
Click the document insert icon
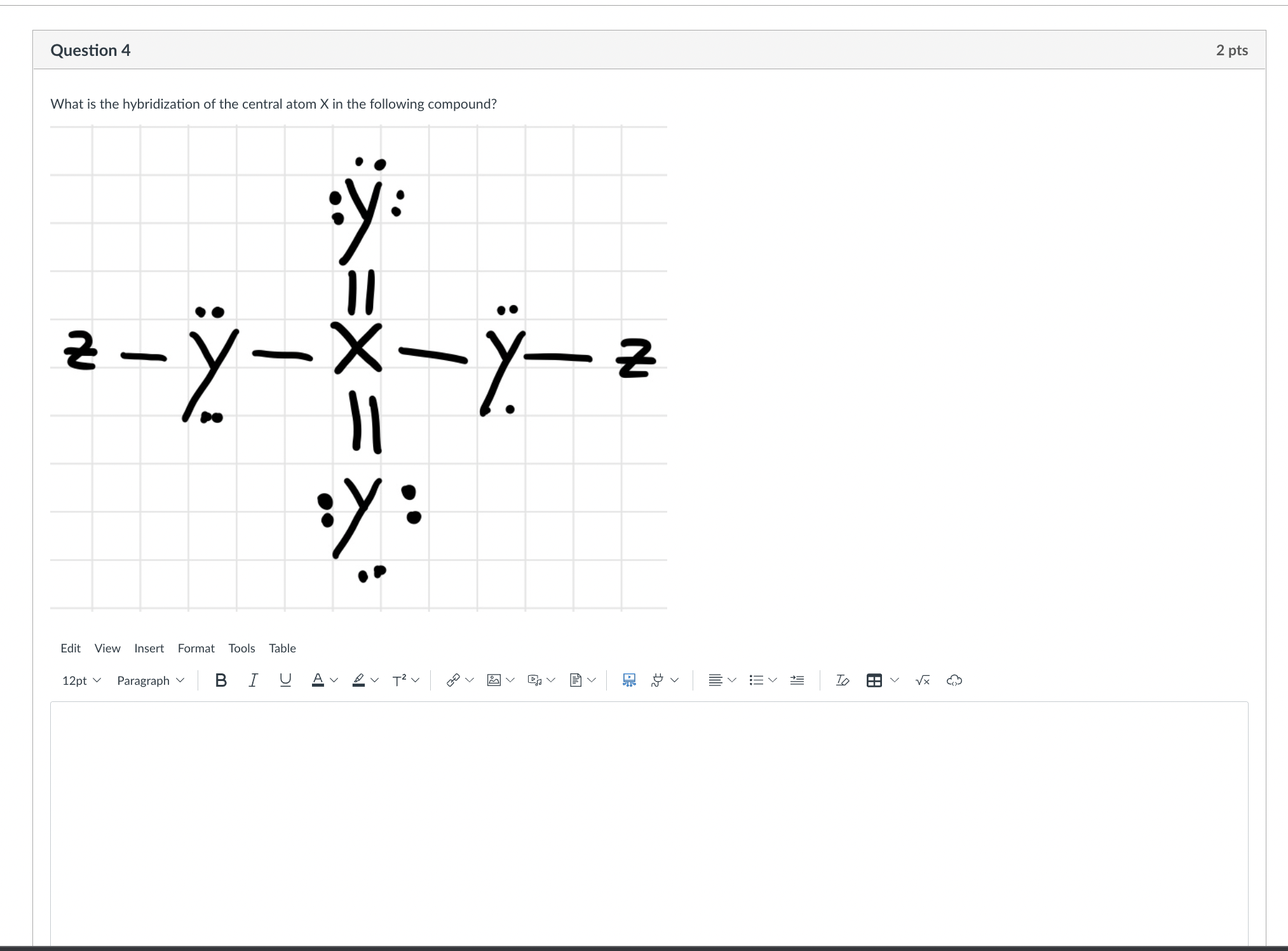click(576, 680)
